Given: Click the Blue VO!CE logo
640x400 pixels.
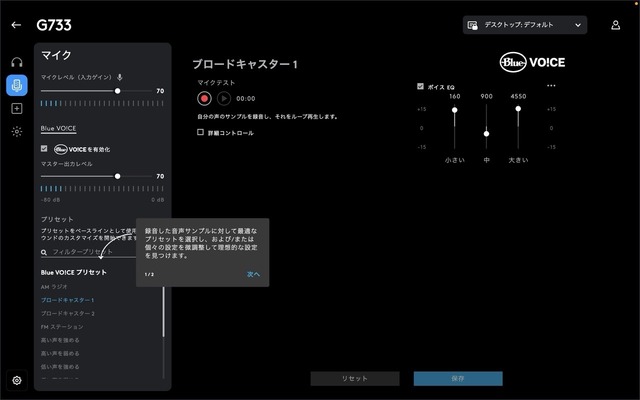Looking at the screenshot, I should [532, 62].
